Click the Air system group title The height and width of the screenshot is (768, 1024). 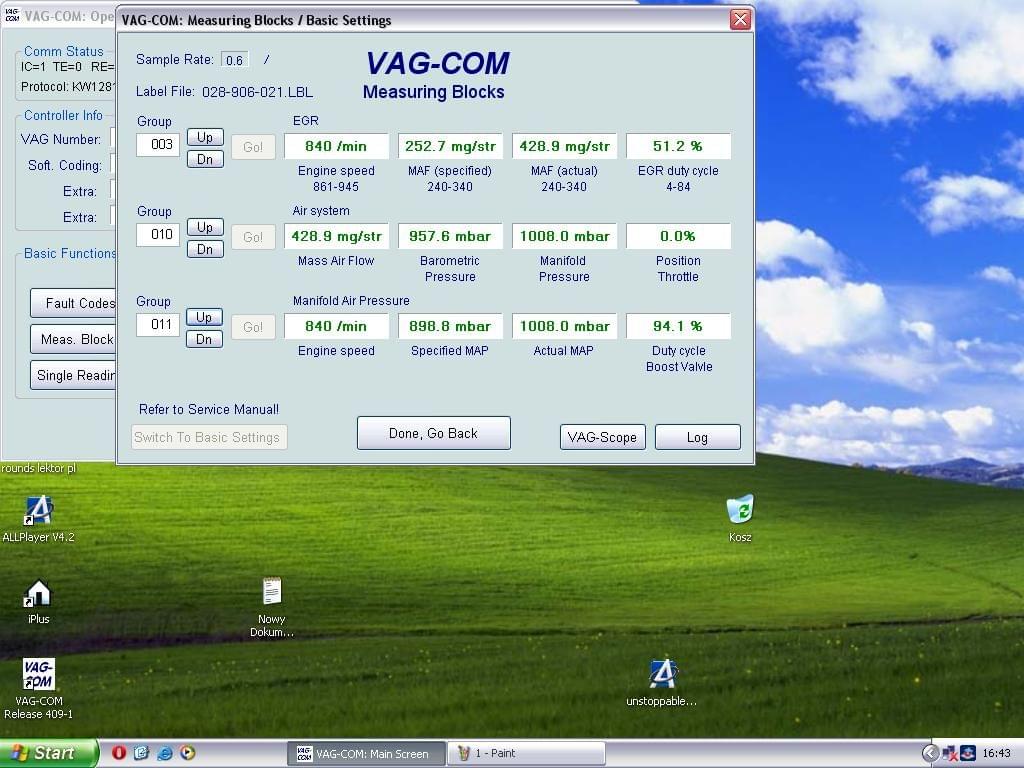coord(321,211)
